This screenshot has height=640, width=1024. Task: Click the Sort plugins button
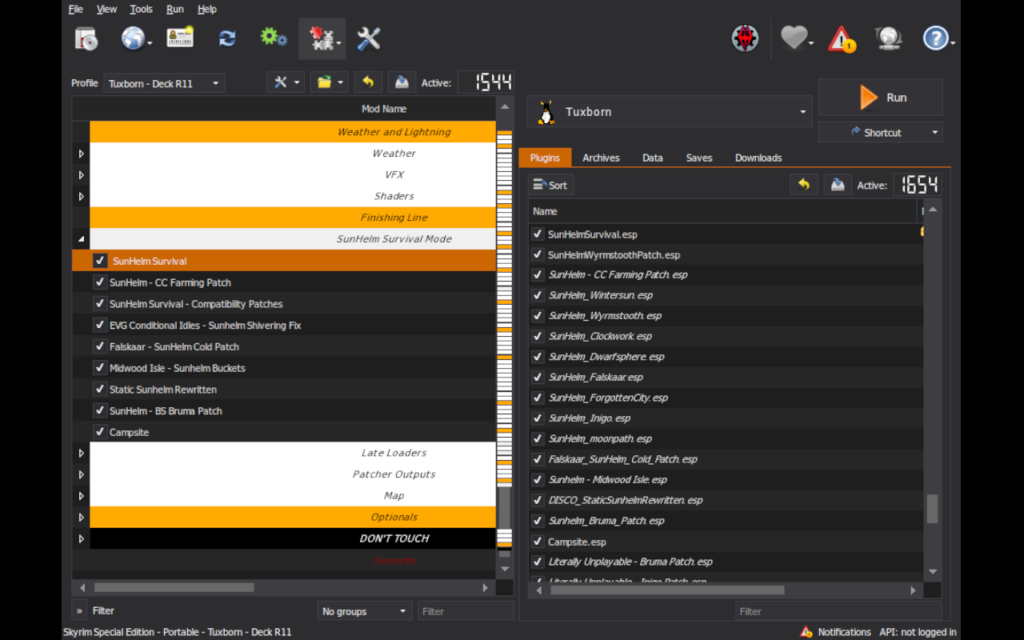[x=550, y=185]
